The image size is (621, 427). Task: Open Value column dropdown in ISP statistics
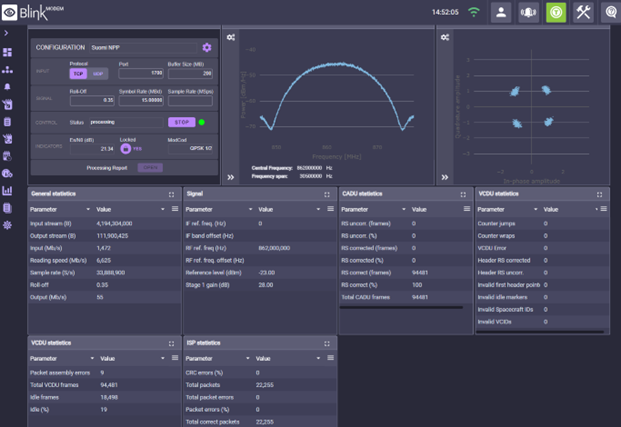tap(318, 358)
